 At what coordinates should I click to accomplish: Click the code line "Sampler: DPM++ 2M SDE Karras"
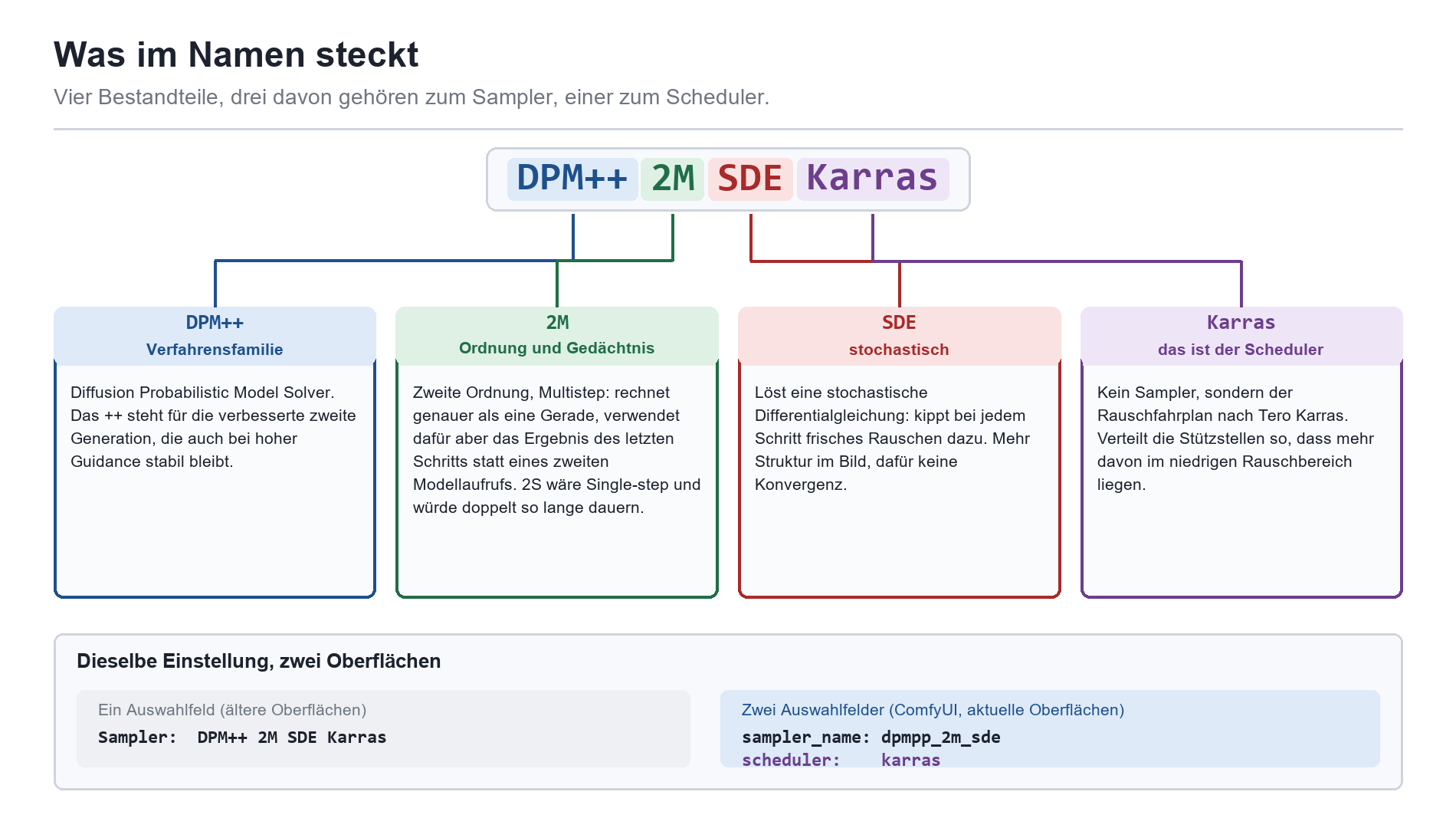coord(242,738)
